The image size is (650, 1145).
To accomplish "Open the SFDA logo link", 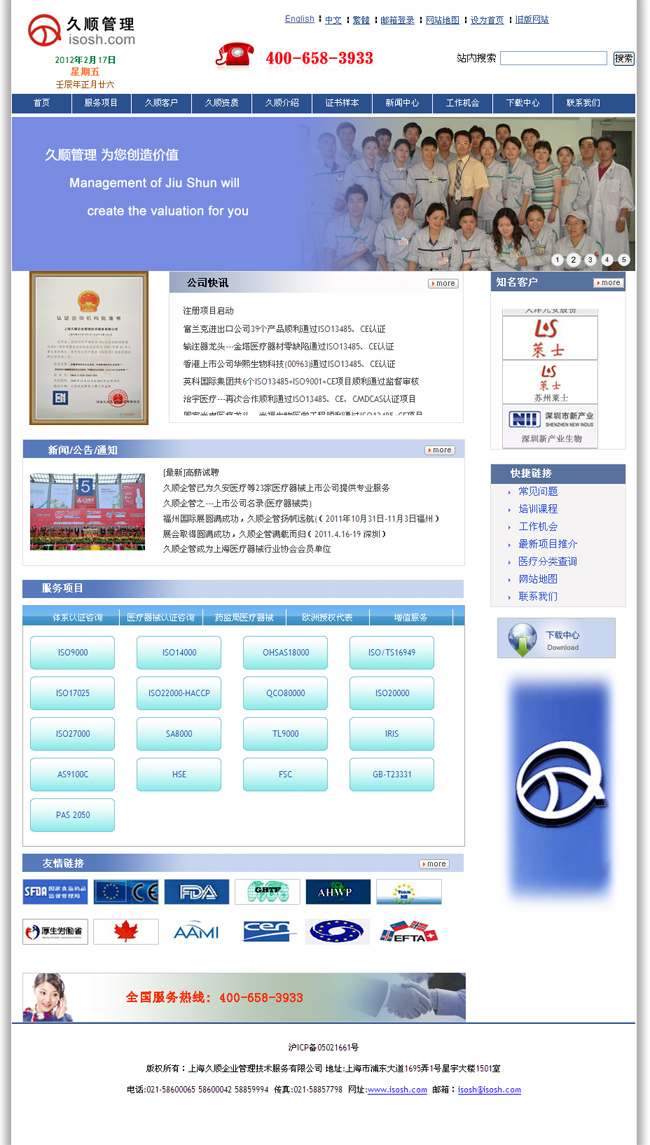I will point(55,892).
